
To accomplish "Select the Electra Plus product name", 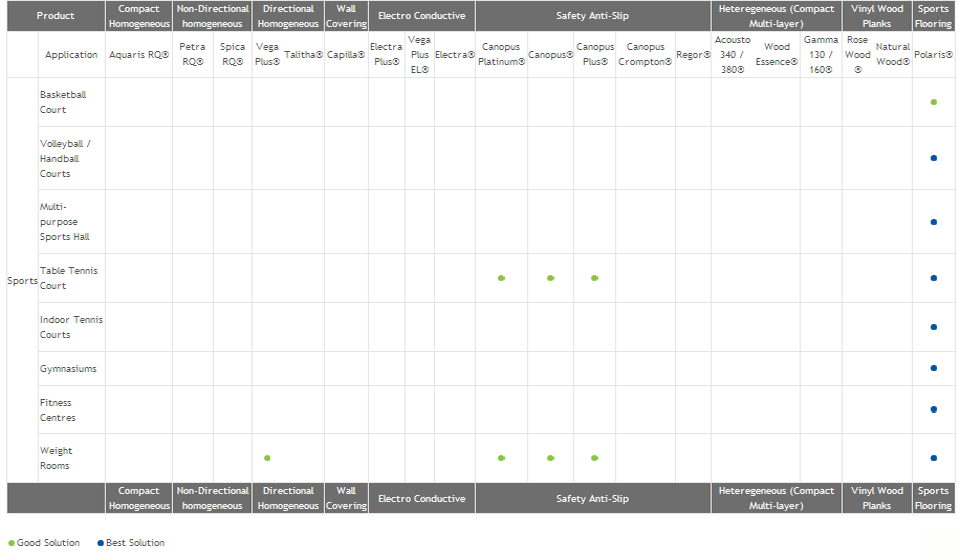I will (386, 54).
